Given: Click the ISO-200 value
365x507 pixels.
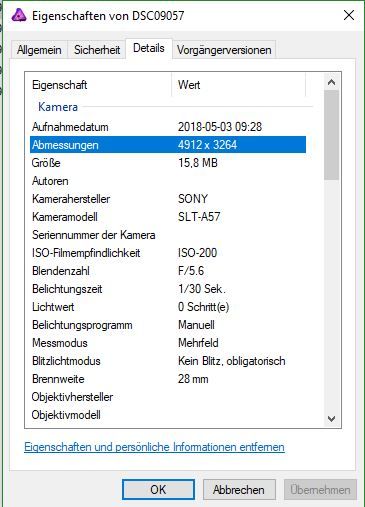Looking at the screenshot, I should point(197,253).
